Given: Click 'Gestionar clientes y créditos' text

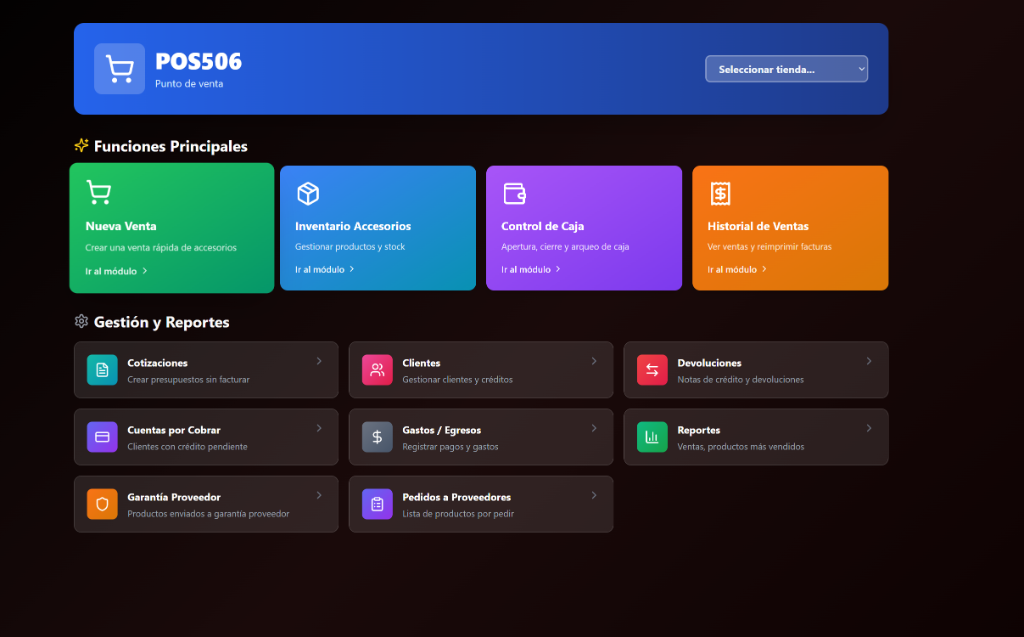Looking at the screenshot, I should click(x=457, y=380).
